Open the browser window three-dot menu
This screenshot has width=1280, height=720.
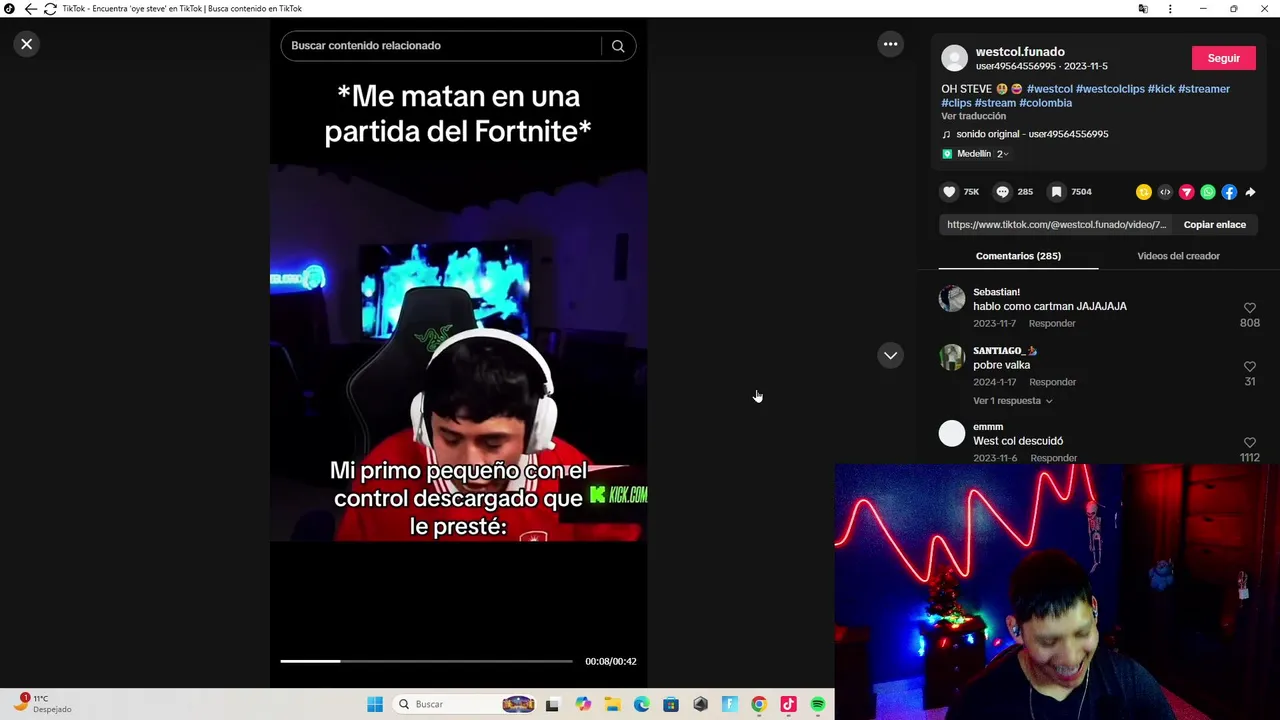[1170, 9]
